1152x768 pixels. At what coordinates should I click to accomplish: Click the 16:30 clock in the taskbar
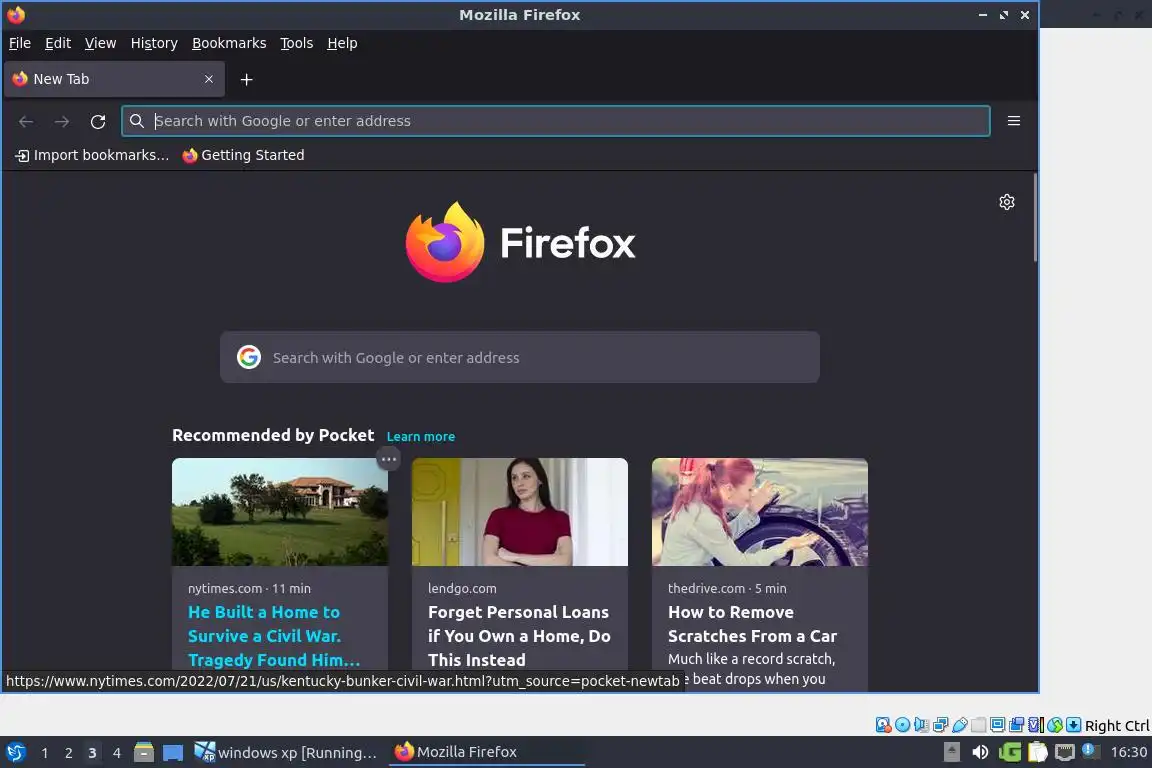[1128, 752]
